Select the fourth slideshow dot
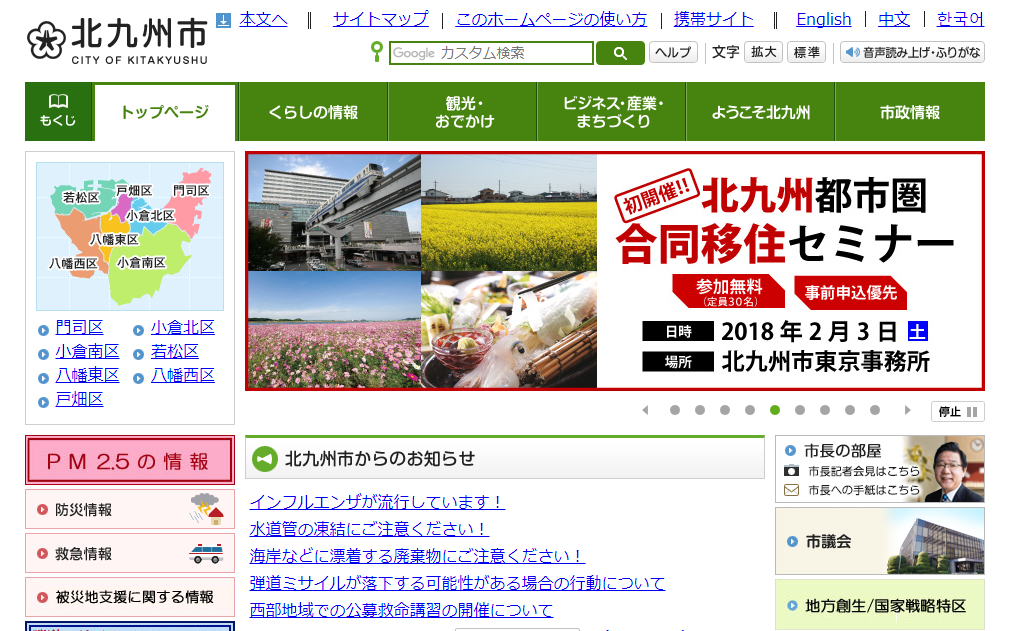This screenshot has width=1015, height=631. click(750, 410)
